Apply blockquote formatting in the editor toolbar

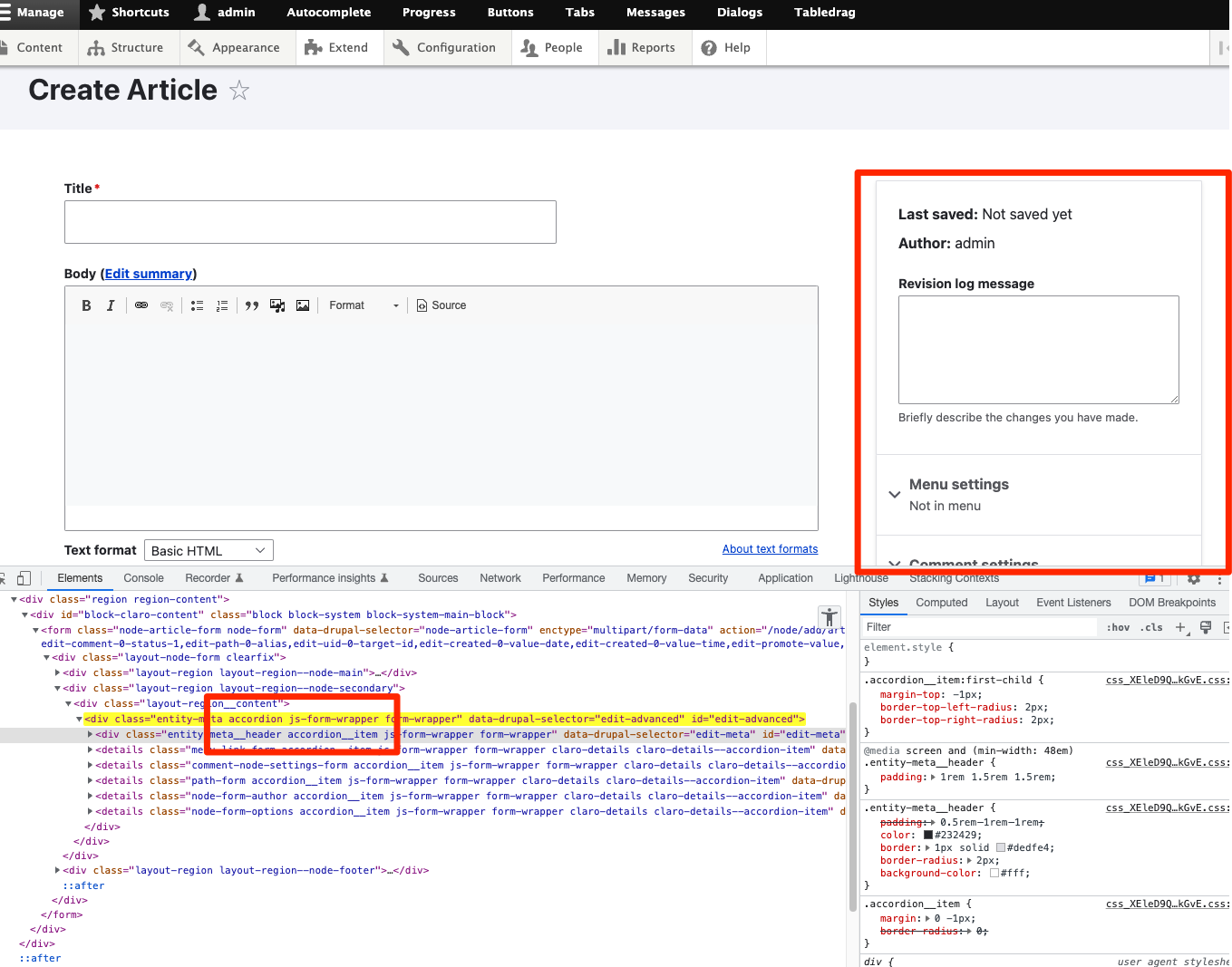pyautogui.click(x=251, y=305)
